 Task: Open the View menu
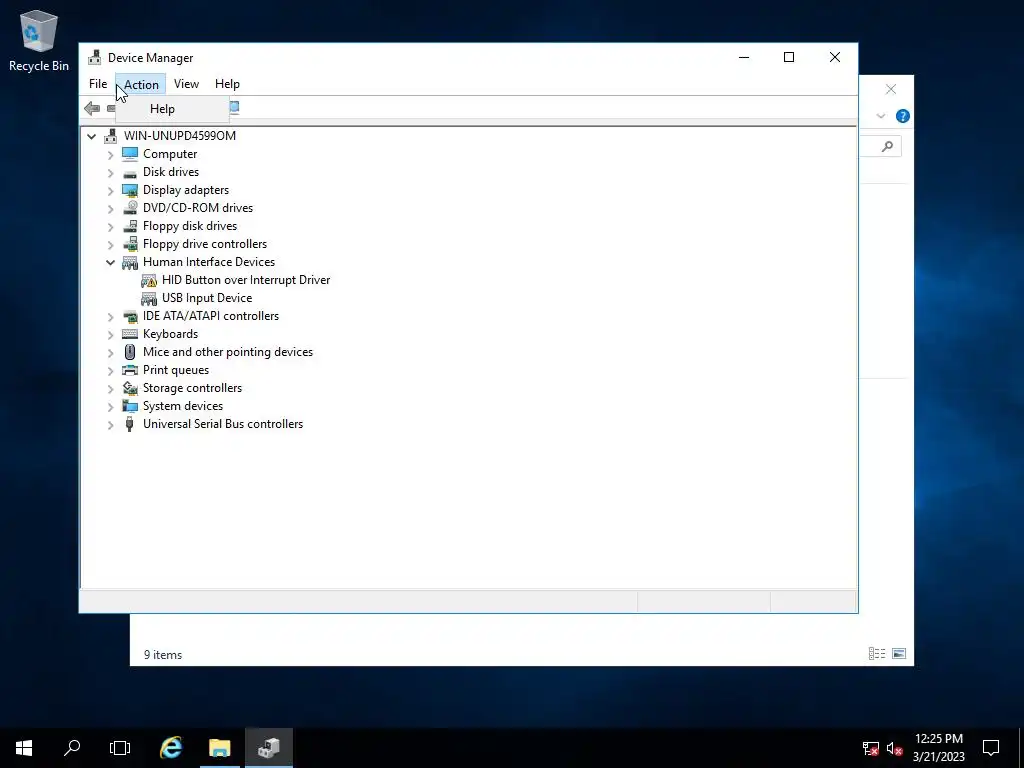pos(186,84)
